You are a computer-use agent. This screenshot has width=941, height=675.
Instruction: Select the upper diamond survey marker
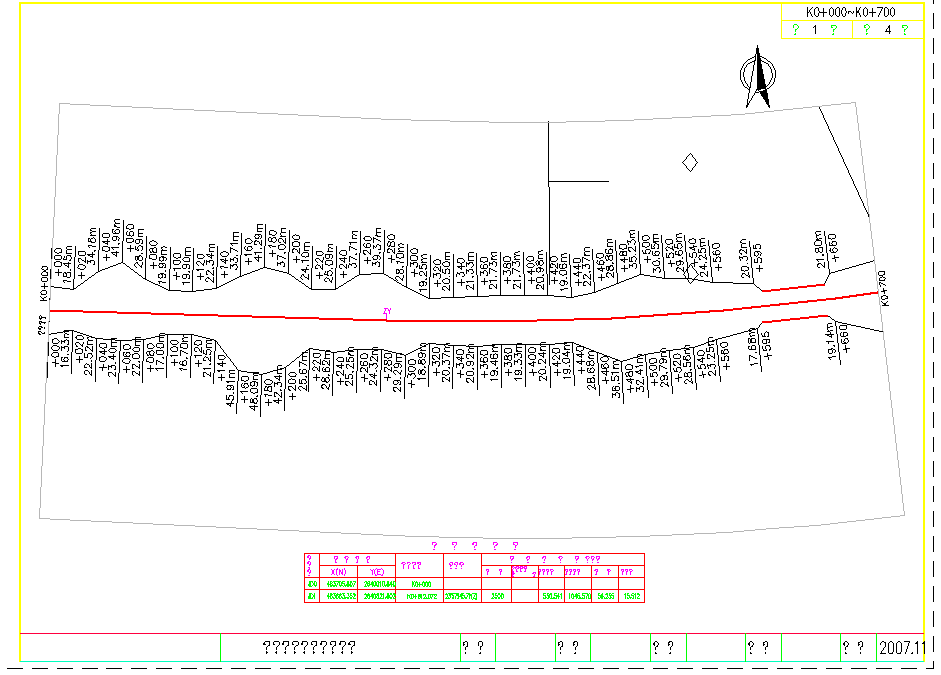(x=689, y=162)
